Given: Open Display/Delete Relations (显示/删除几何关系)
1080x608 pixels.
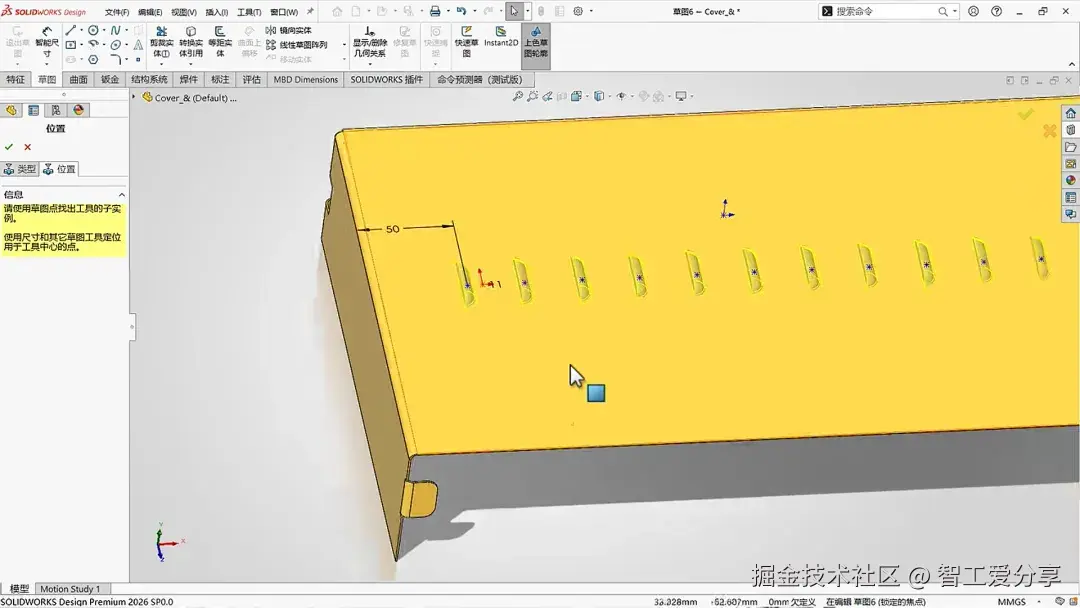Looking at the screenshot, I should [370, 42].
